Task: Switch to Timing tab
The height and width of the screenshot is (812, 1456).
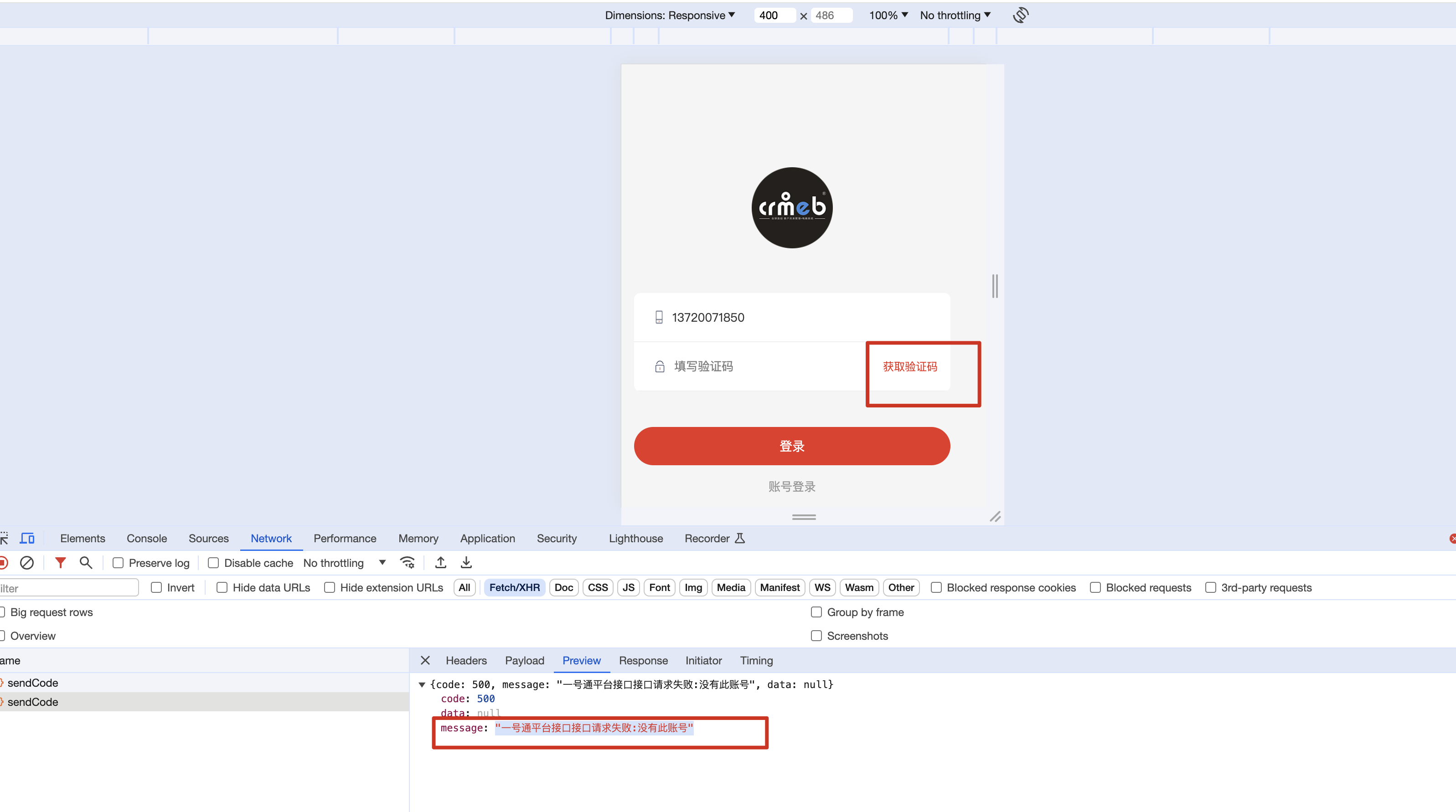Action: pyautogui.click(x=756, y=660)
